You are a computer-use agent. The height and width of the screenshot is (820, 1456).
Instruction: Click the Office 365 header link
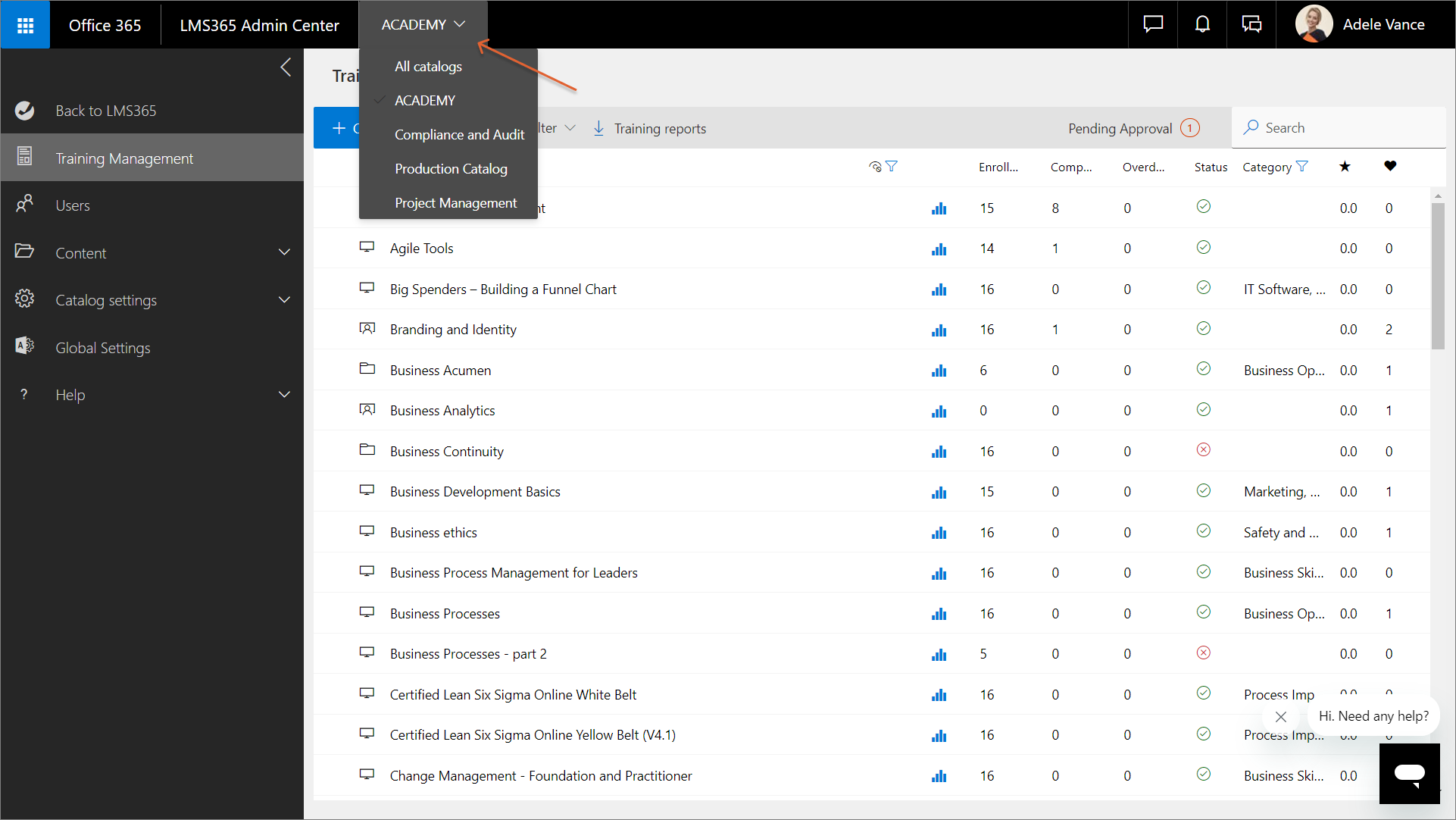click(x=105, y=25)
